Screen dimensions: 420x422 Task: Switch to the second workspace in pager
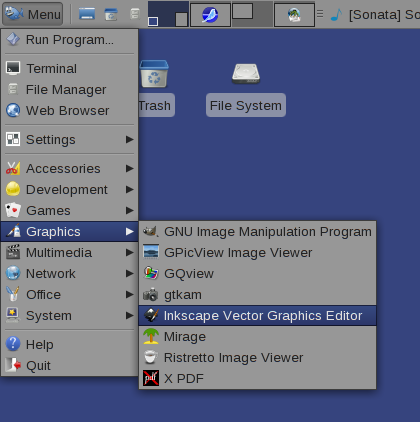click(210, 15)
